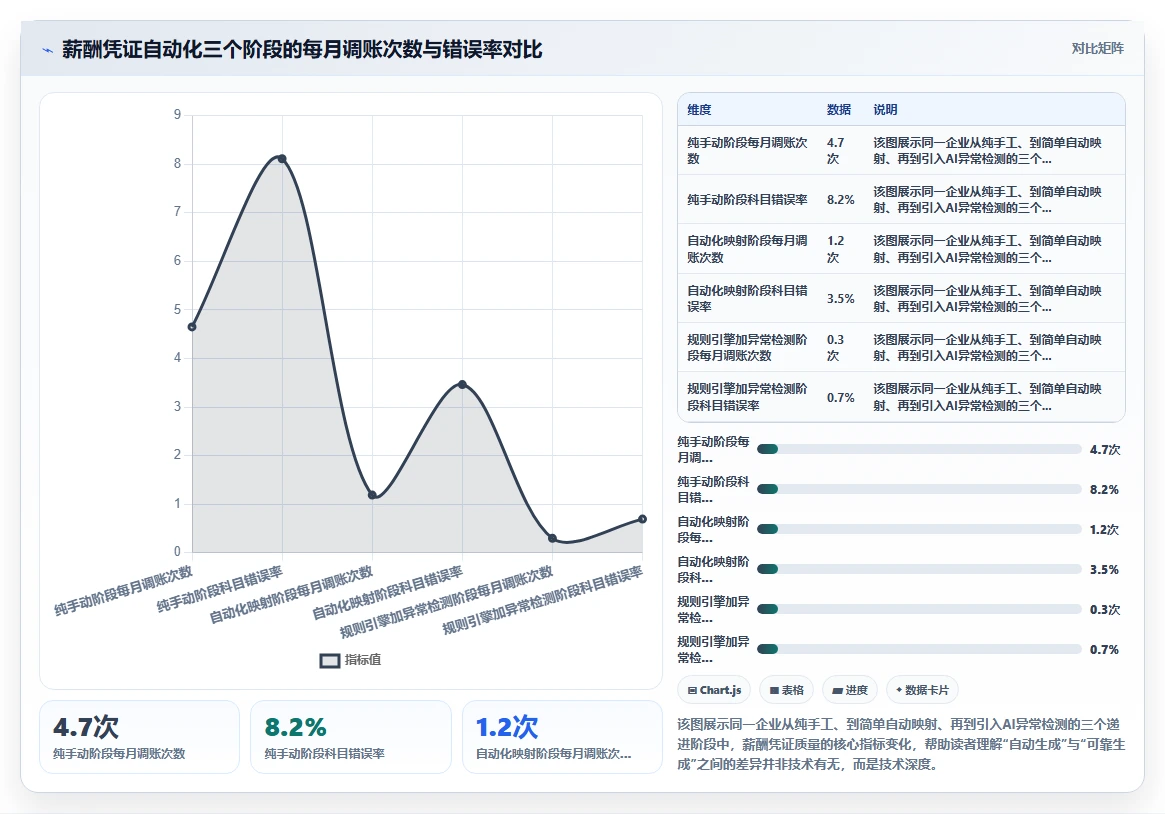Click the x-axis label 纯手动阶段科目错误率
Image resolution: width=1165 pixels, height=814 pixels.
[220, 590]
